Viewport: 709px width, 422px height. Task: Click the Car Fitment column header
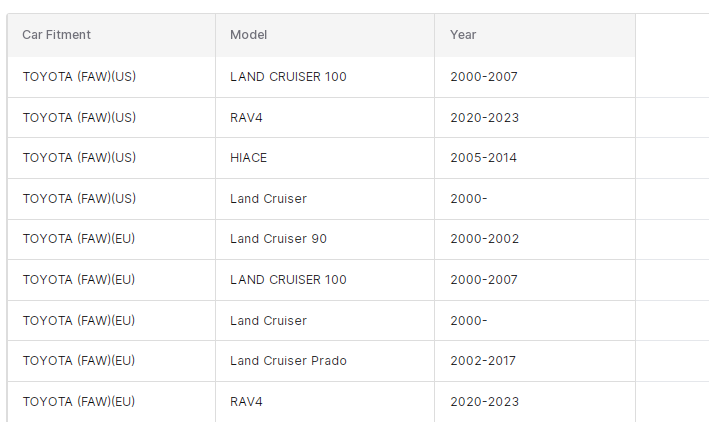click(x=56, y=35)
